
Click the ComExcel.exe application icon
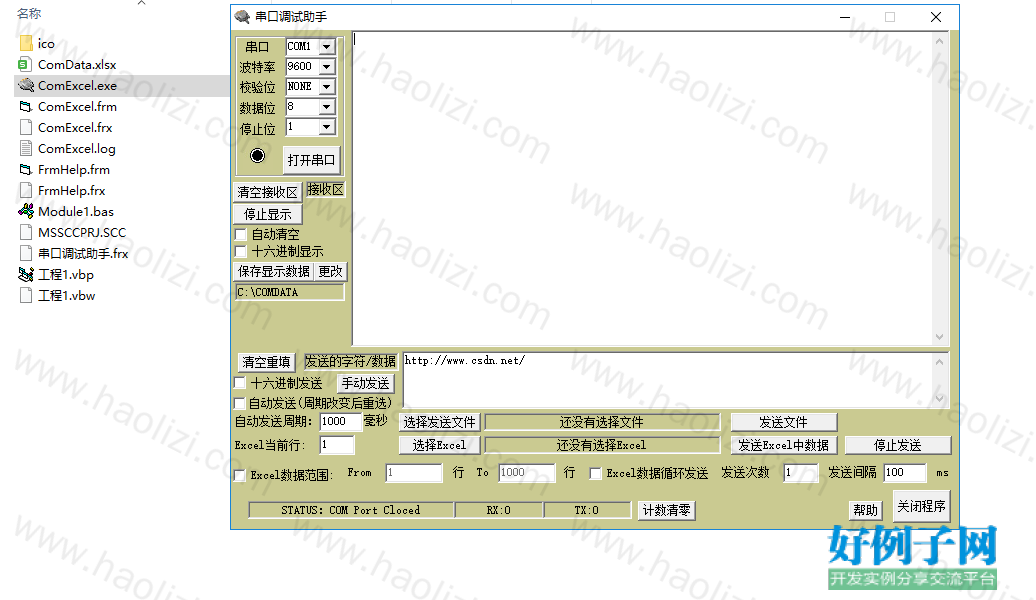pyautogui.click(x=26, y=85)
